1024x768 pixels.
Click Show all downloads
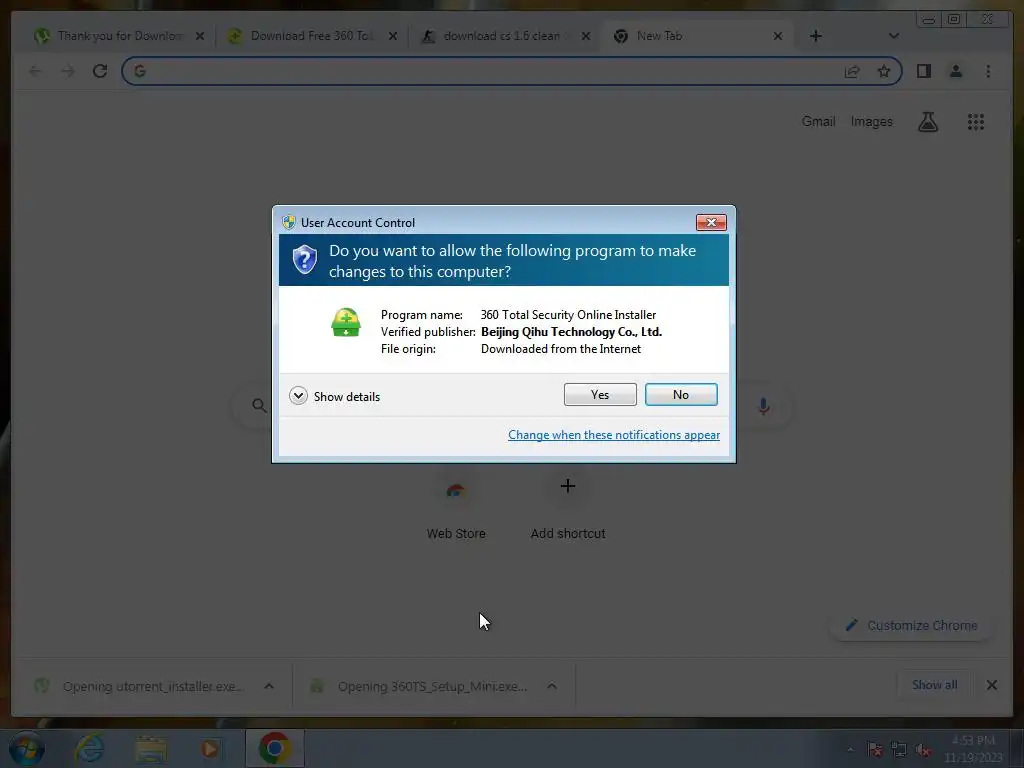click(x=935, y=684)
